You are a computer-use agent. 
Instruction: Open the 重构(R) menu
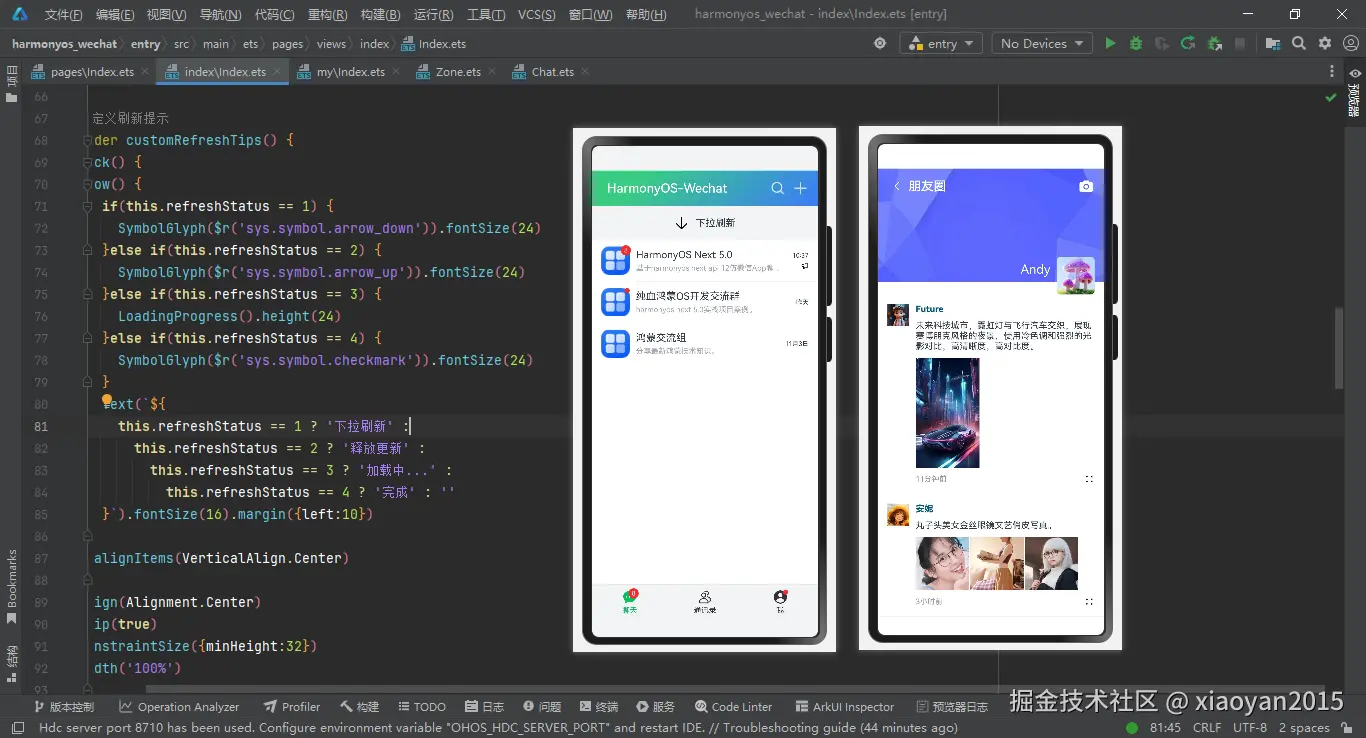click(x=327, y=15)
